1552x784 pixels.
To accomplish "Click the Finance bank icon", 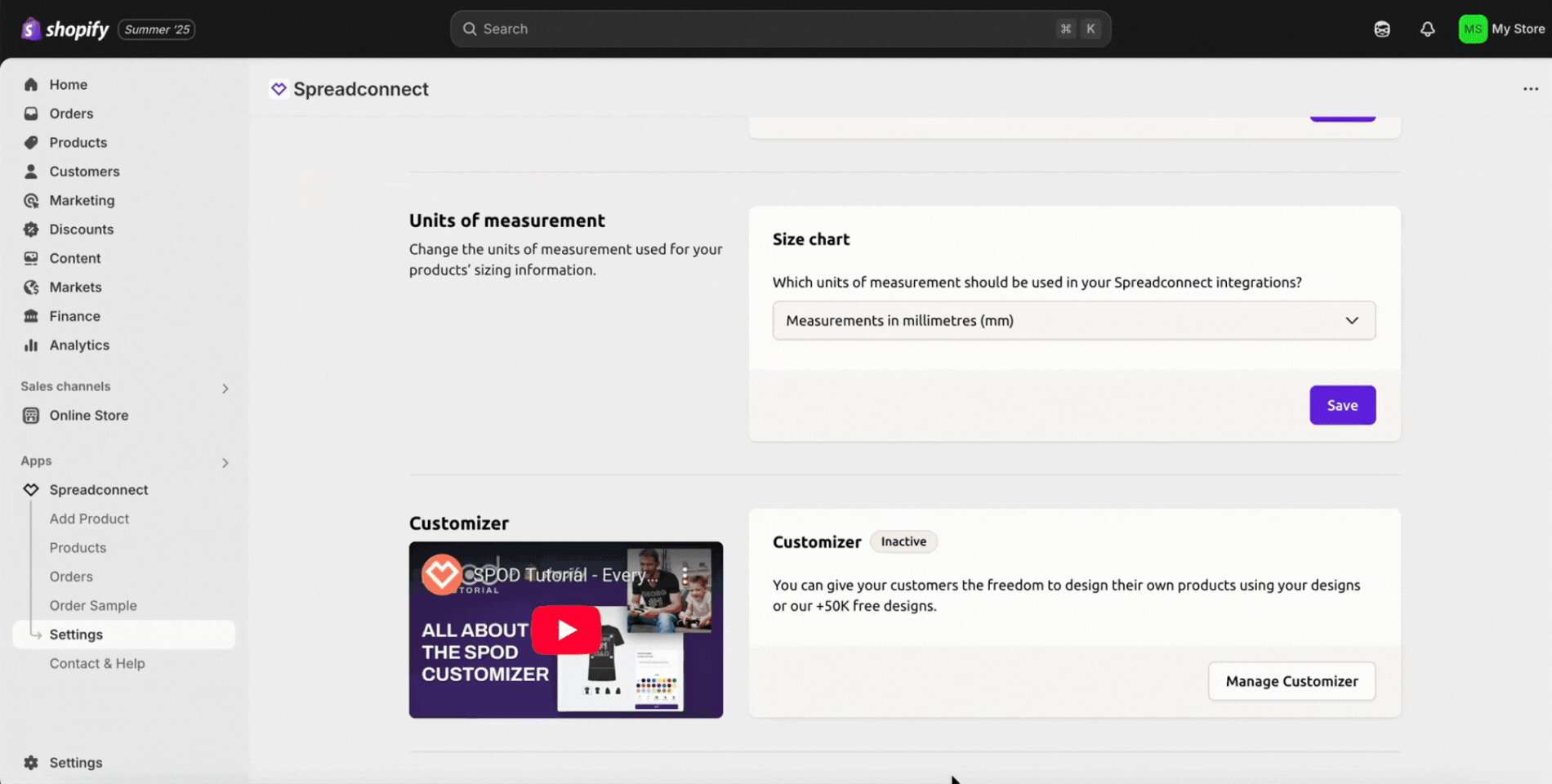I will pyautogui.click(x=31, y=316).
